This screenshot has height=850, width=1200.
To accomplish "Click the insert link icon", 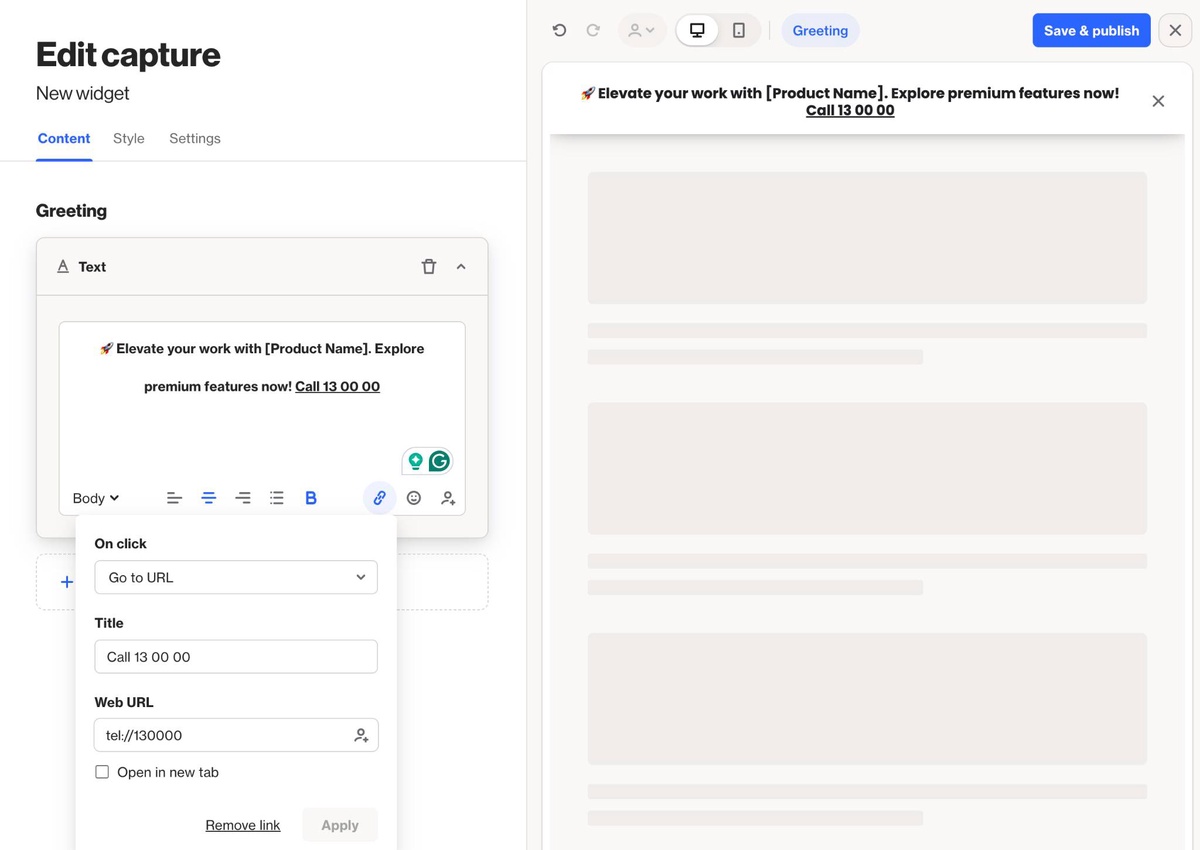I will (x=379, y=498).
